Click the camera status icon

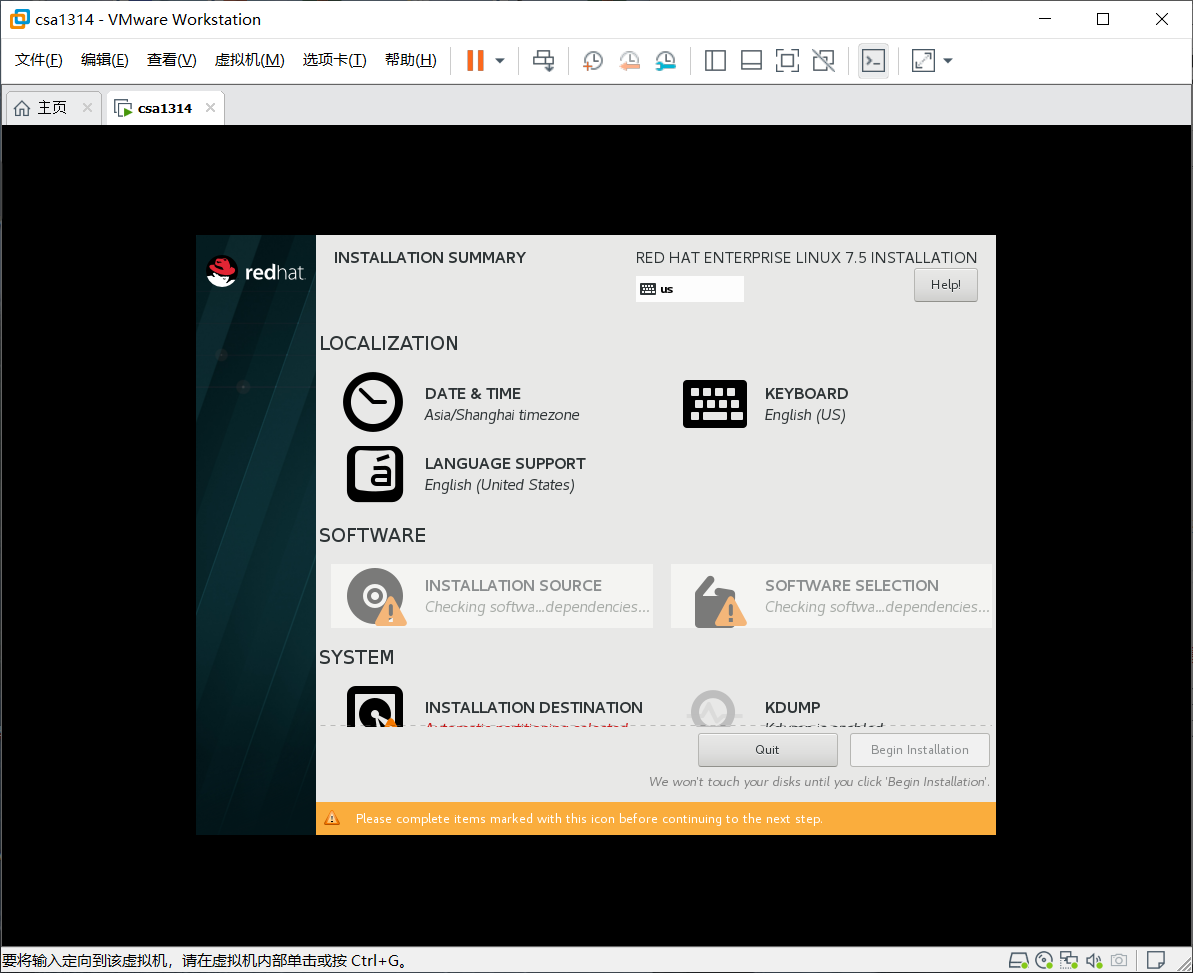click(x=1118, y=961)
